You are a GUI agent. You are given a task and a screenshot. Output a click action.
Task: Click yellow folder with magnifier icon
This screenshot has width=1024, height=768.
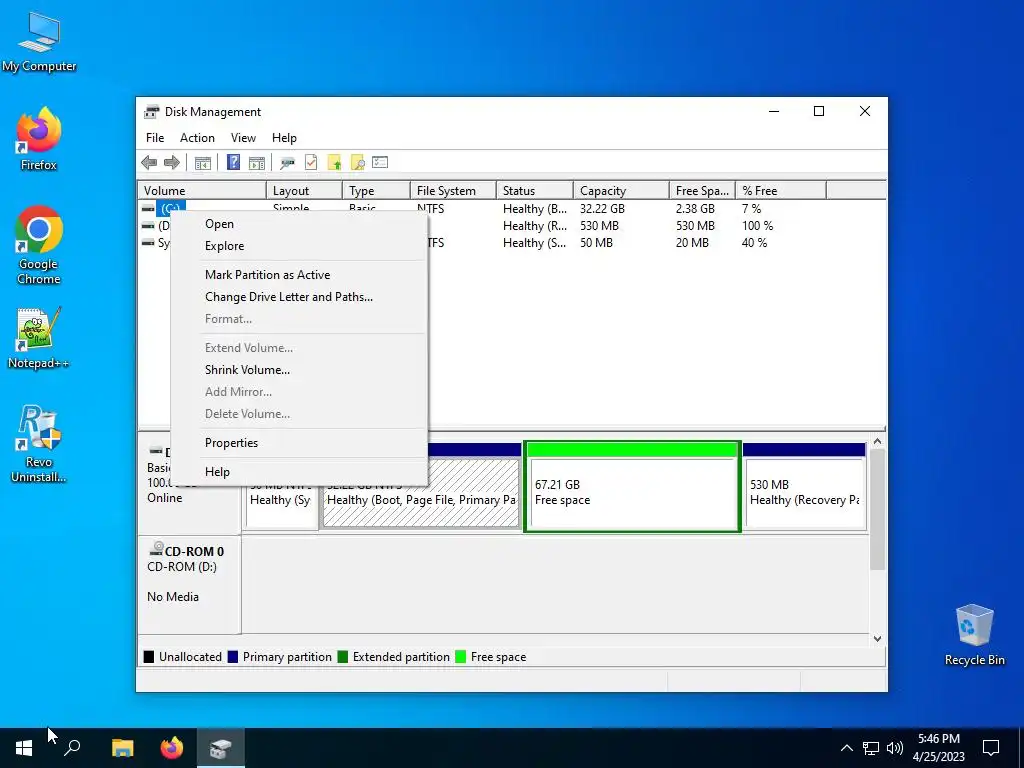pyautogui.click(x=357, y=163)
